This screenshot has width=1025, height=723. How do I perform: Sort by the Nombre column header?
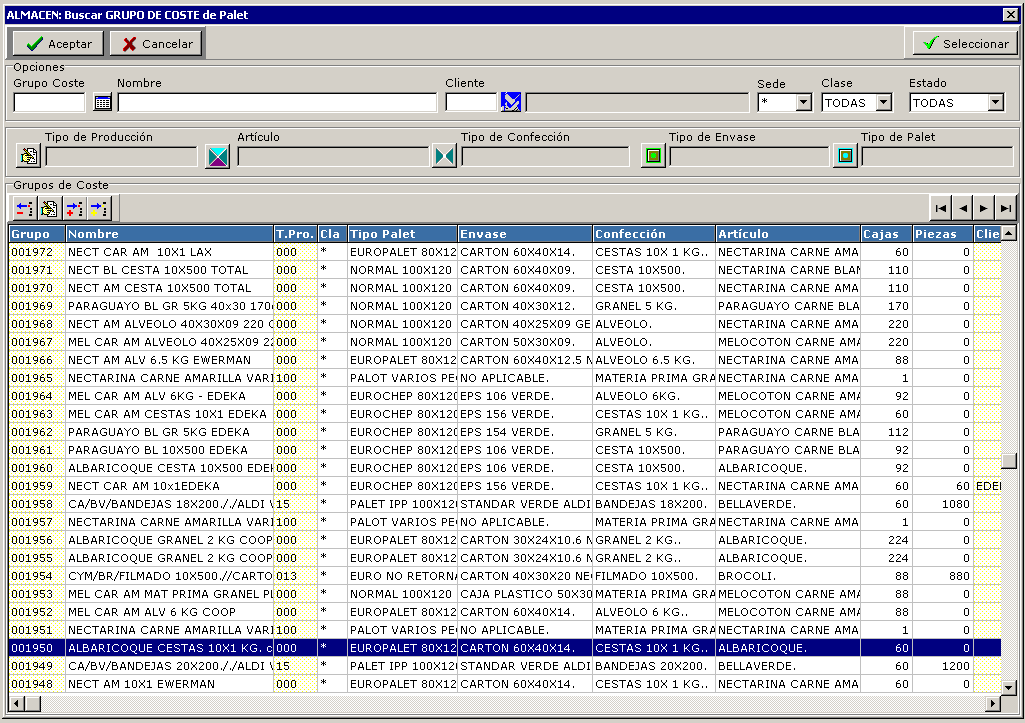click(169, 234)
